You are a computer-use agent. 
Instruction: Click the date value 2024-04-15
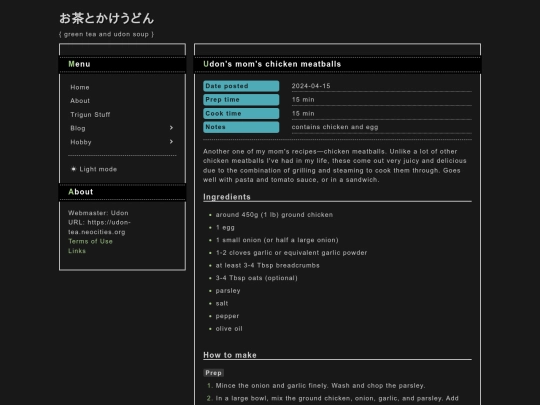pos(311,86)
